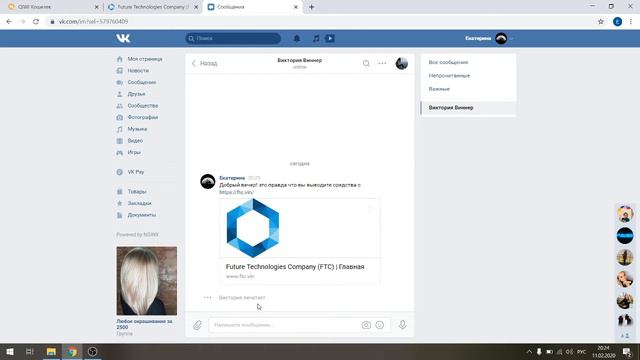The width and height of the screenshot is (640, 360).
Task: Select Виктория Виннер conversation tab
Action: pos(468,108)
